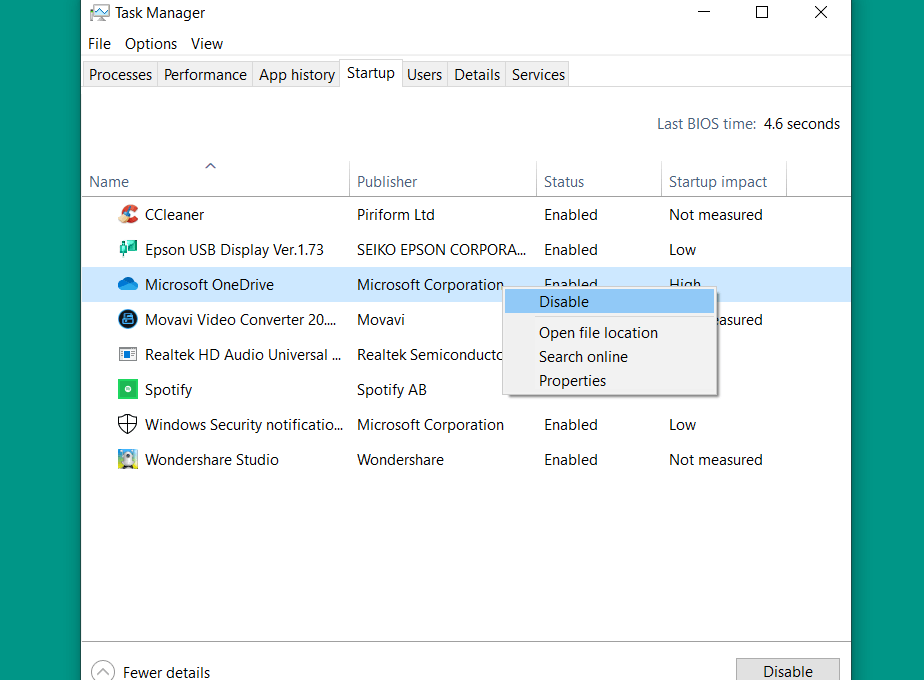Click Microsoft Corporation publisher for OneDrive
Image resolution: width=924 pixels, height=680 pixels.
430,285
